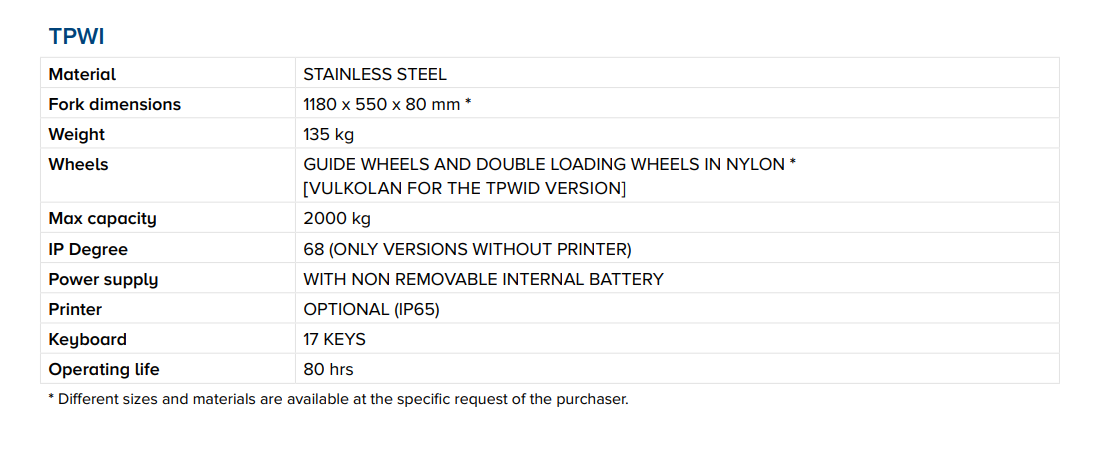Click the Power supply label
The width and height of the screenshot is (1100, 476).
coord(103,279)
